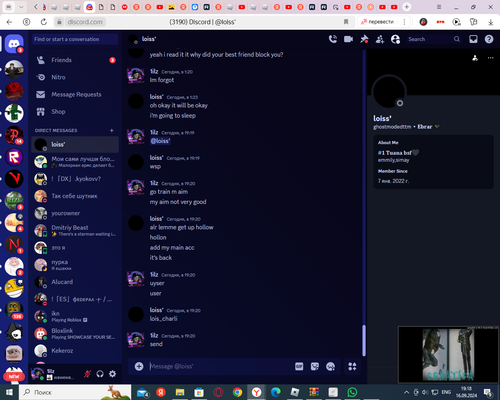Open Discord help icon
This screenshot has width=500, height=400.
(x=489, y=39)
